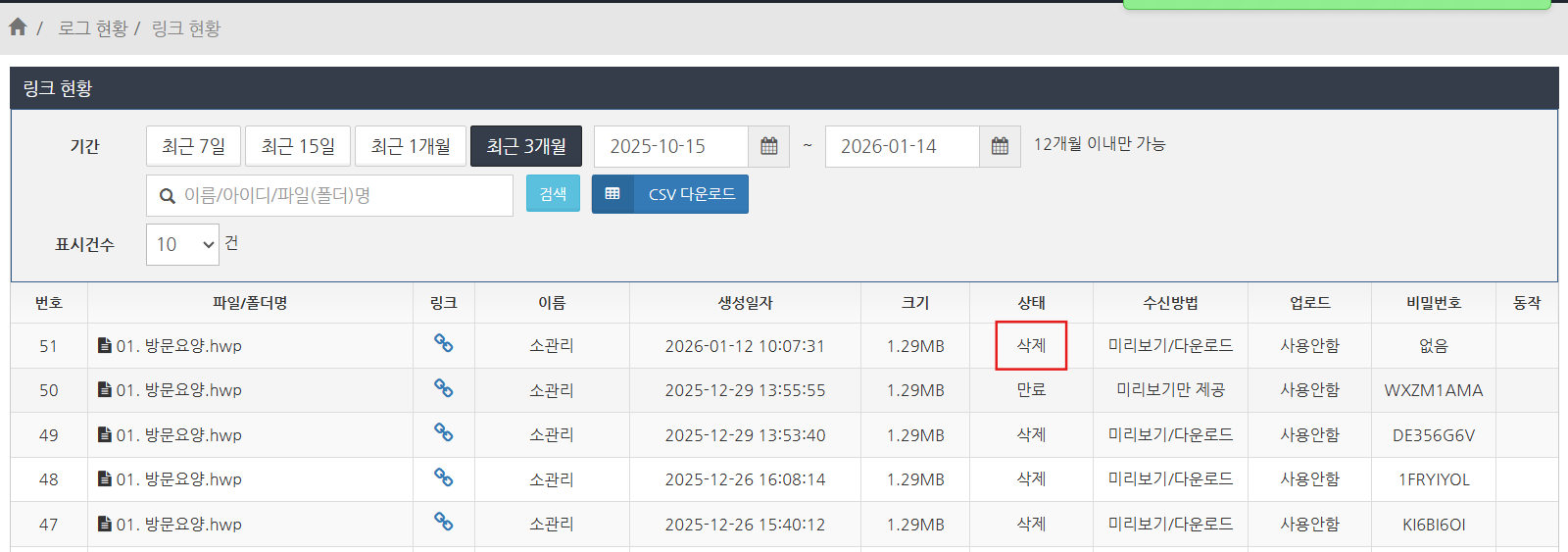Select the 최근 7일 period option
The height and width of the screenshot is (552, 1568).
tap(193, 146)
